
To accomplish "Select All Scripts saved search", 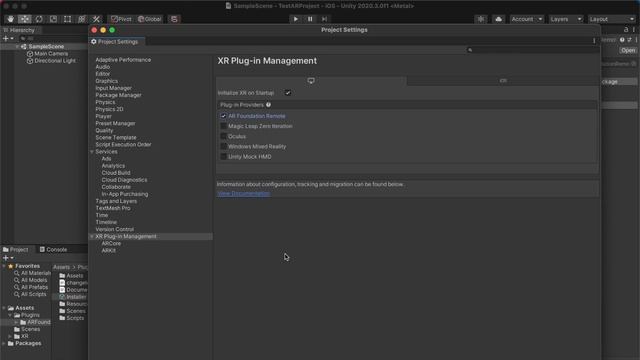I will (30, 294).
